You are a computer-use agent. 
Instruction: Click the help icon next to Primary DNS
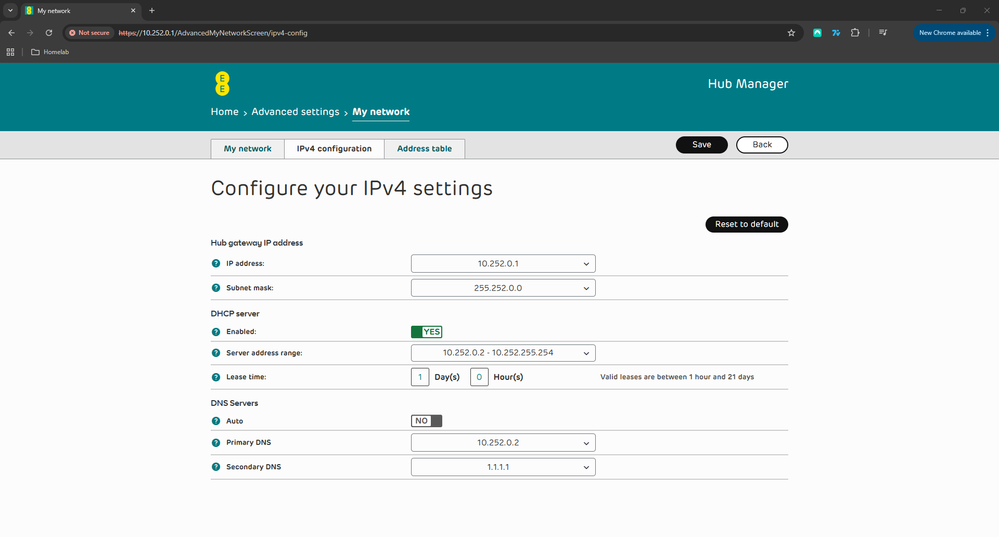tap(216, 442)
